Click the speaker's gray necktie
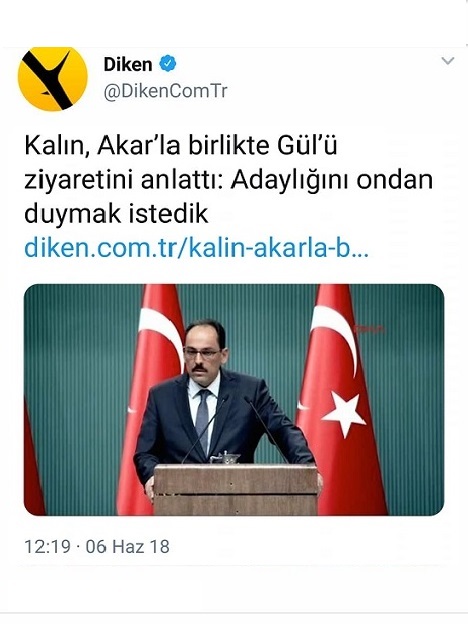The height and width of the screenshot is (624, 468). pyautogui.click(x=203, y=418)
